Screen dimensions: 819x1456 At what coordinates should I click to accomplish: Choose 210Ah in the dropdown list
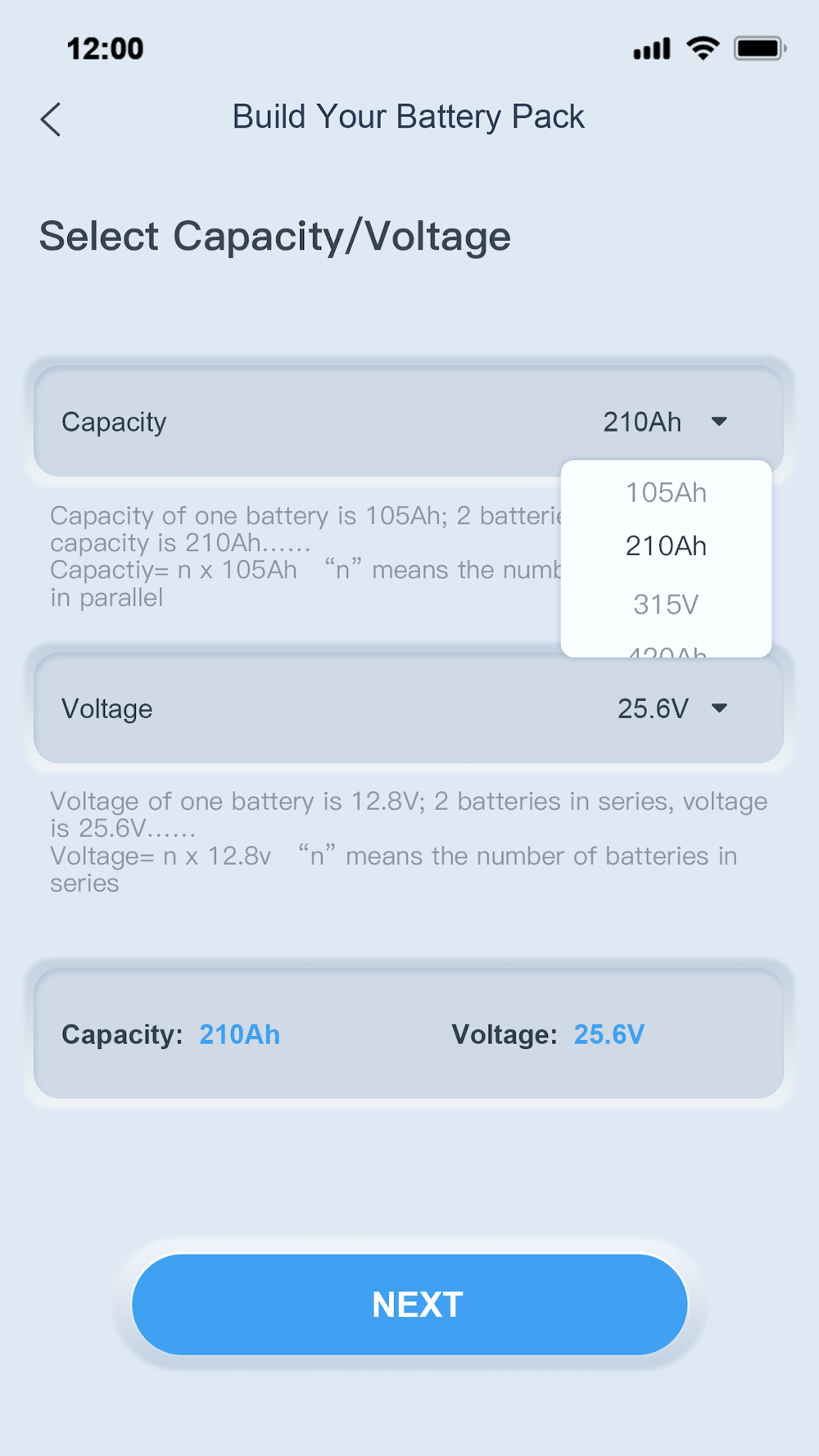click(x=666, y=546)
